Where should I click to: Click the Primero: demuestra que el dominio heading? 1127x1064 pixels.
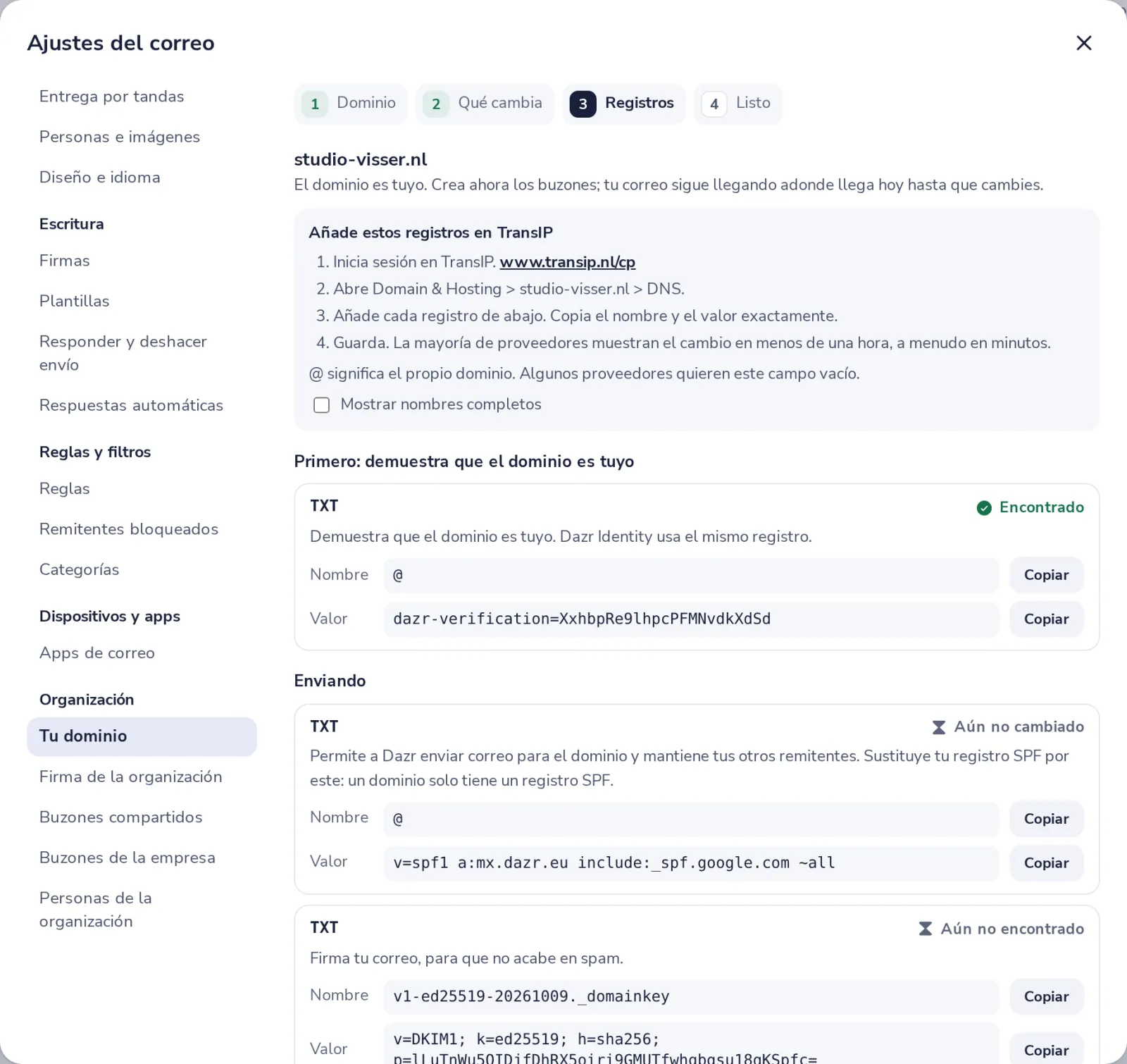(464, 462)
